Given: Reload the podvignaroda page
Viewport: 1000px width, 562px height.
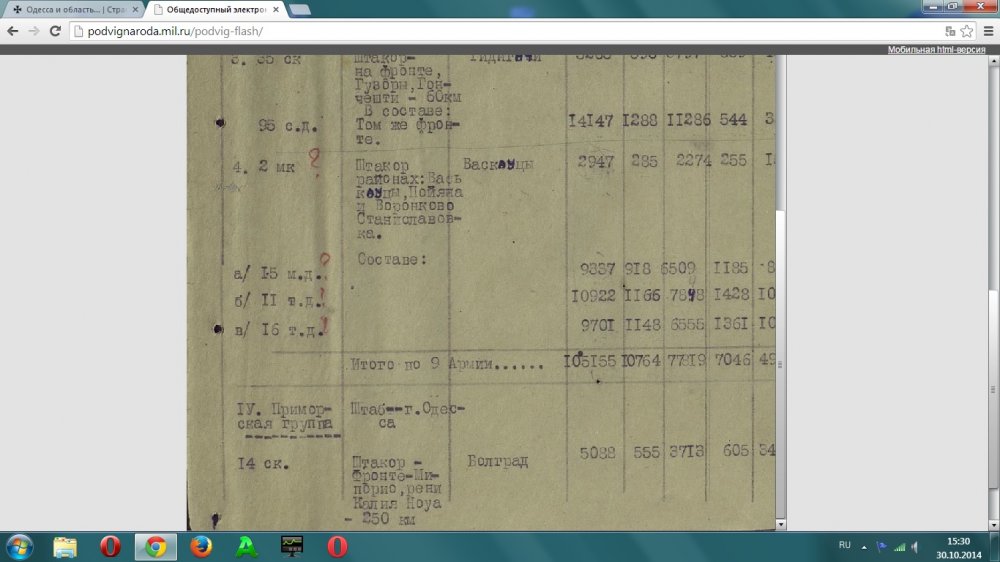Looking at the screenshot, I should [55, 31].
